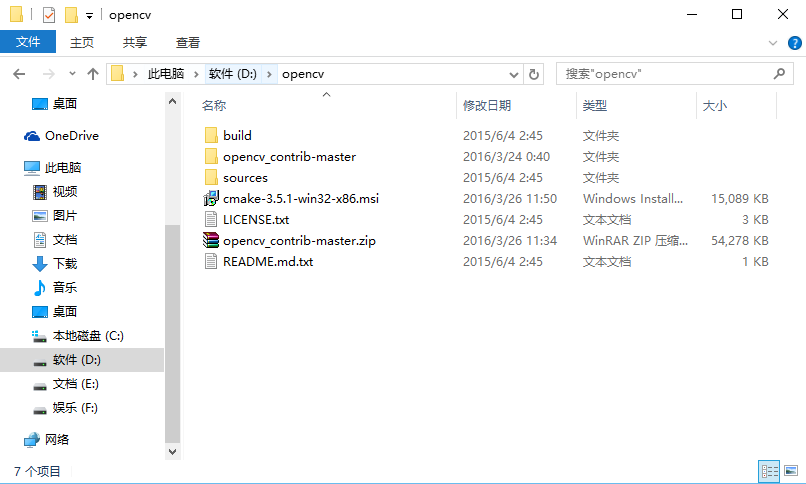Go up one folder level
The height and width of the screenshot is (484, 806).
point(93,74)
